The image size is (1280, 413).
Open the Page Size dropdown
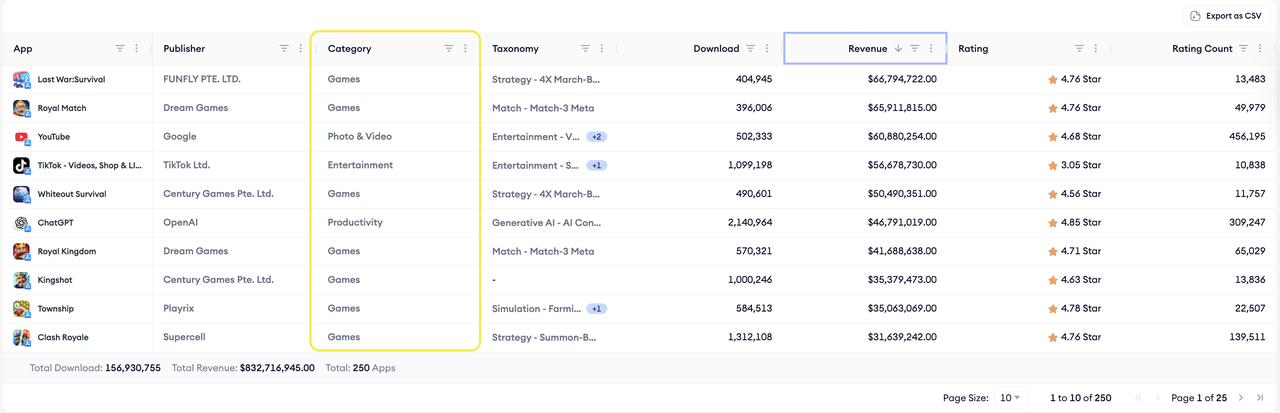[x=1009, y=398]
